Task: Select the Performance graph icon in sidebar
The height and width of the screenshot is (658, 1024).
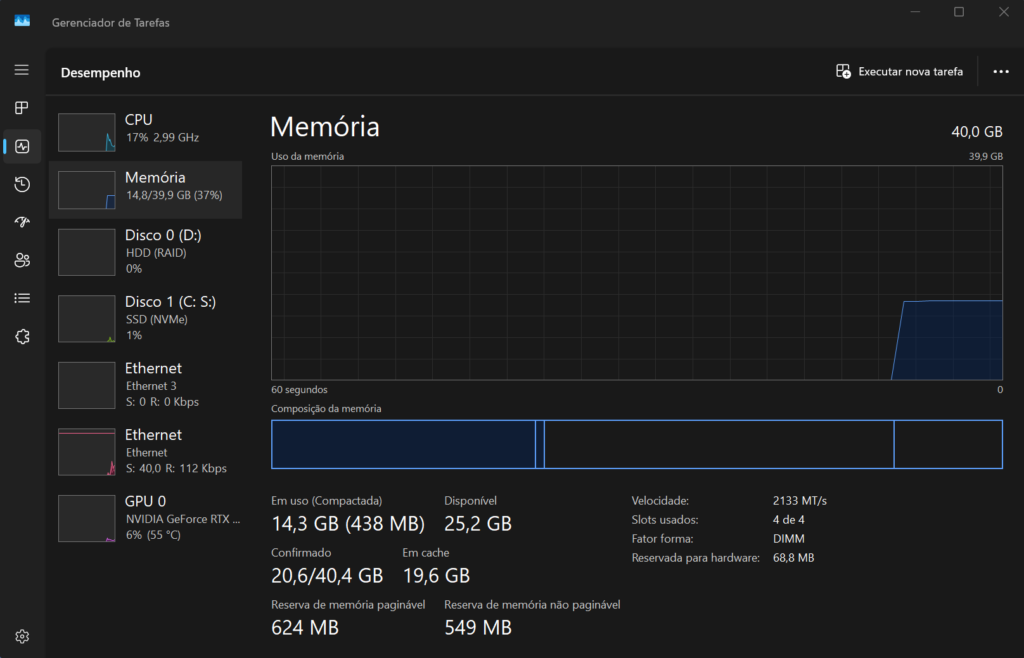Action: [x=21, y=146]
